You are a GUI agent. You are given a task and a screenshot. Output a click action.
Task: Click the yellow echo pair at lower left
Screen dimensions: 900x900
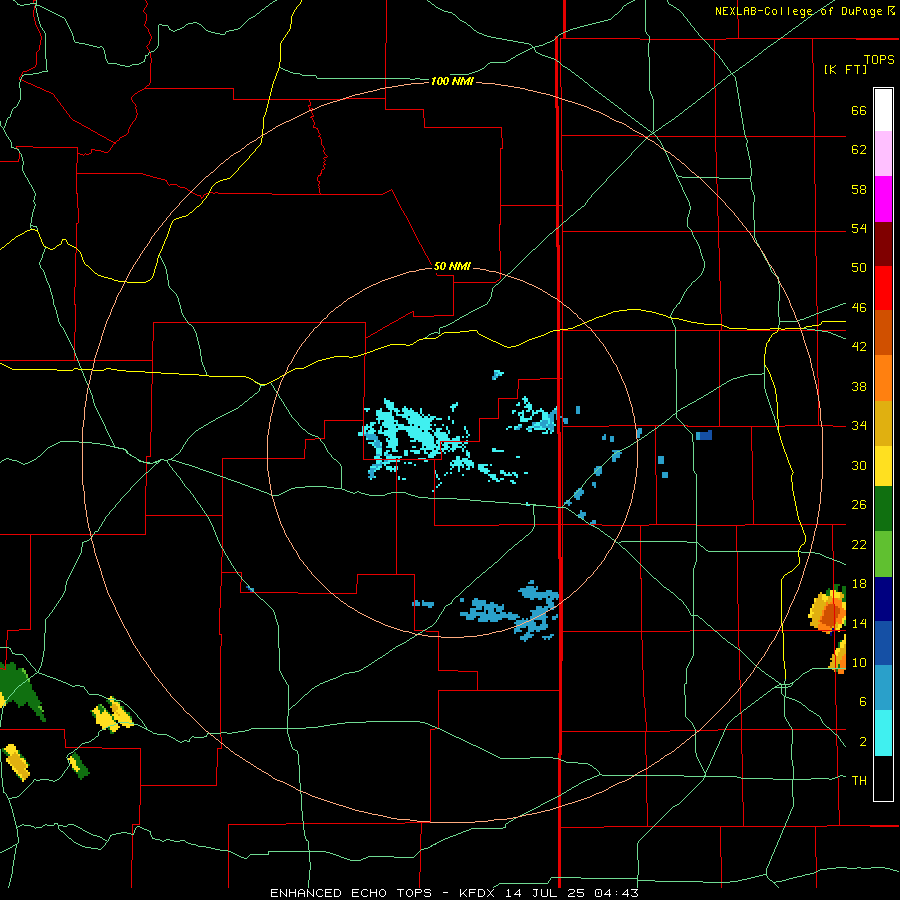point(112,715)
